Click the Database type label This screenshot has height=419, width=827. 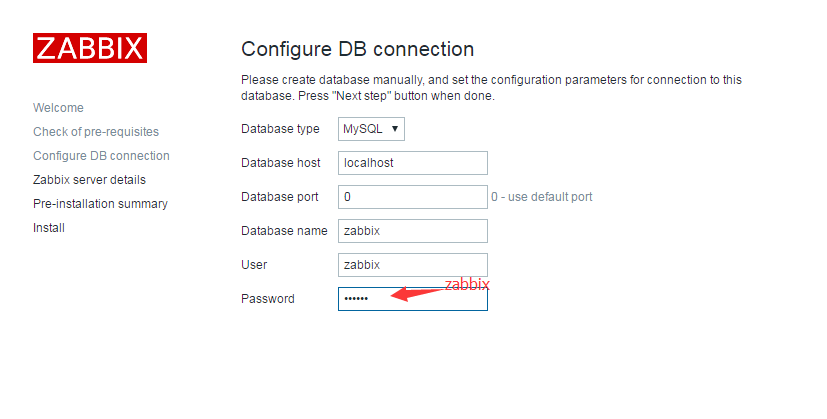280,129
